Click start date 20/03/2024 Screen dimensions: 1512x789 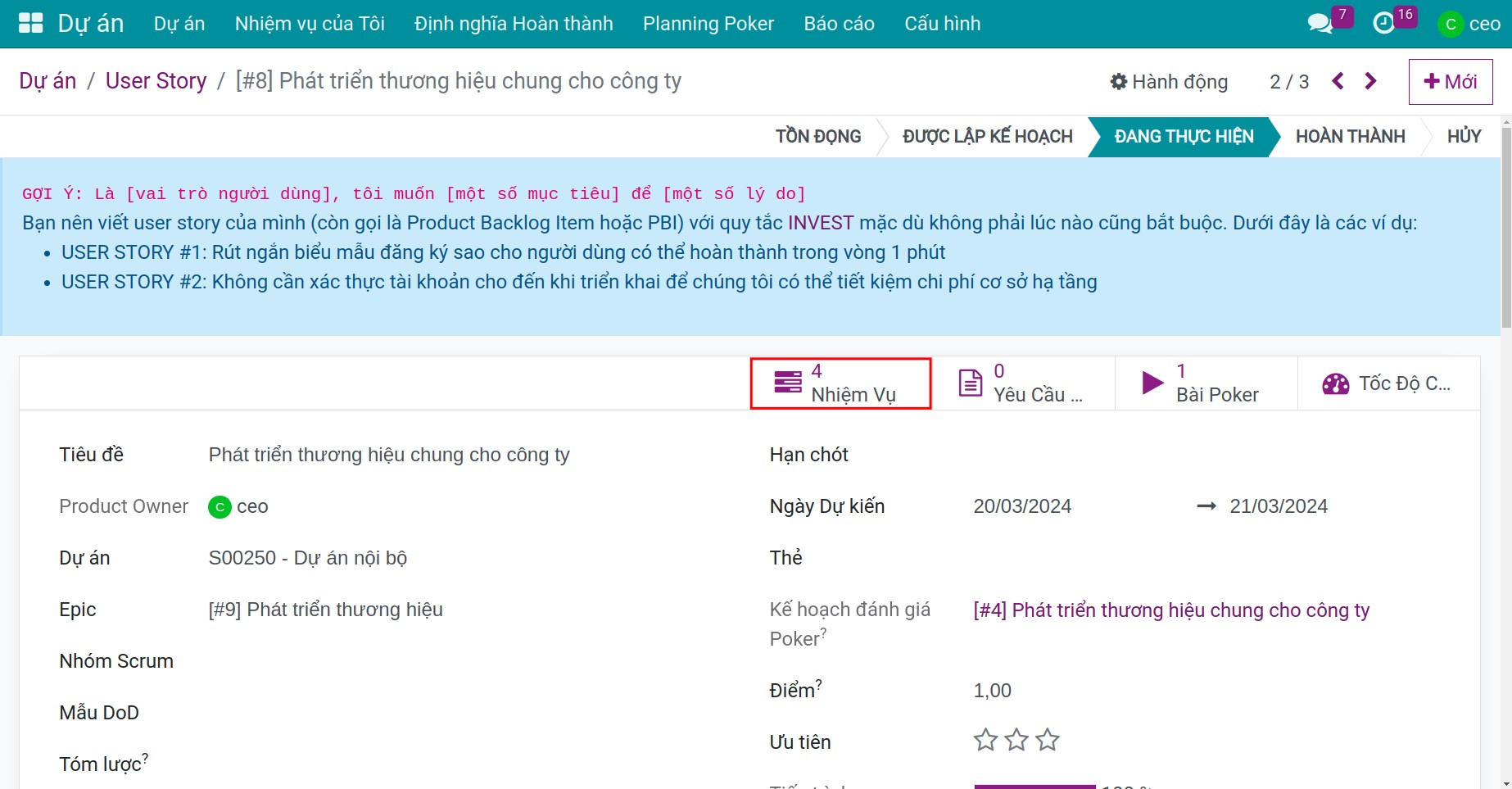click(x=1022, y=506)
